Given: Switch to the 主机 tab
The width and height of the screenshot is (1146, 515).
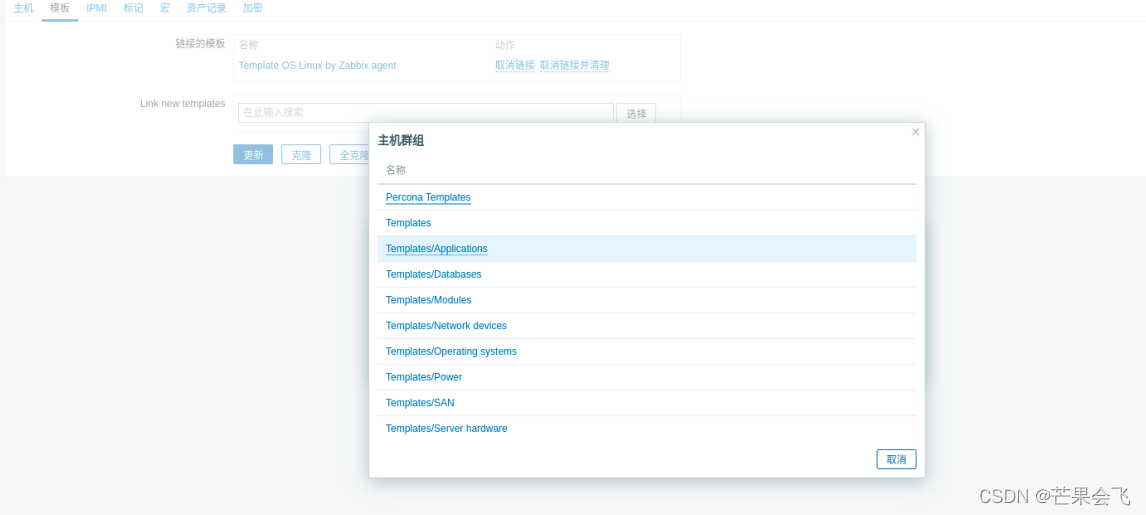Looking at the screenshot, I should click(x=23, y=8).
